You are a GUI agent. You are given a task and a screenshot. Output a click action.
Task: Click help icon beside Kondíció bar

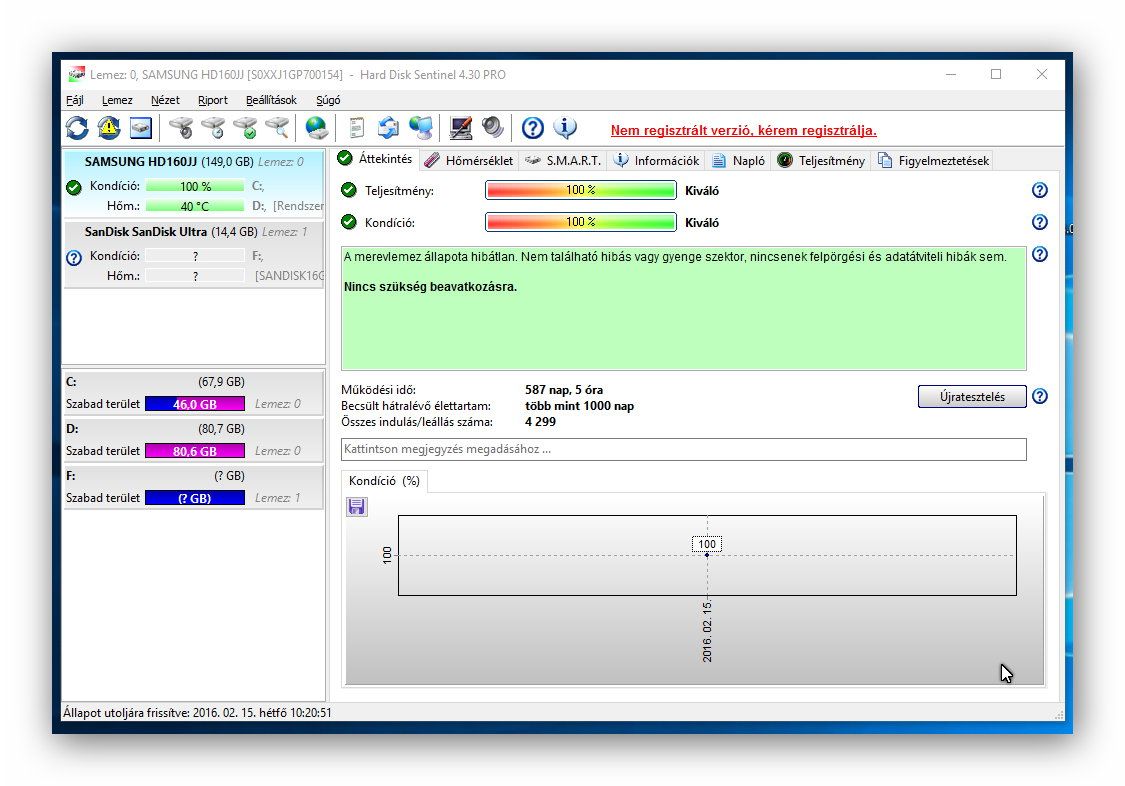pyautogui.click(x=1040, y=222)
